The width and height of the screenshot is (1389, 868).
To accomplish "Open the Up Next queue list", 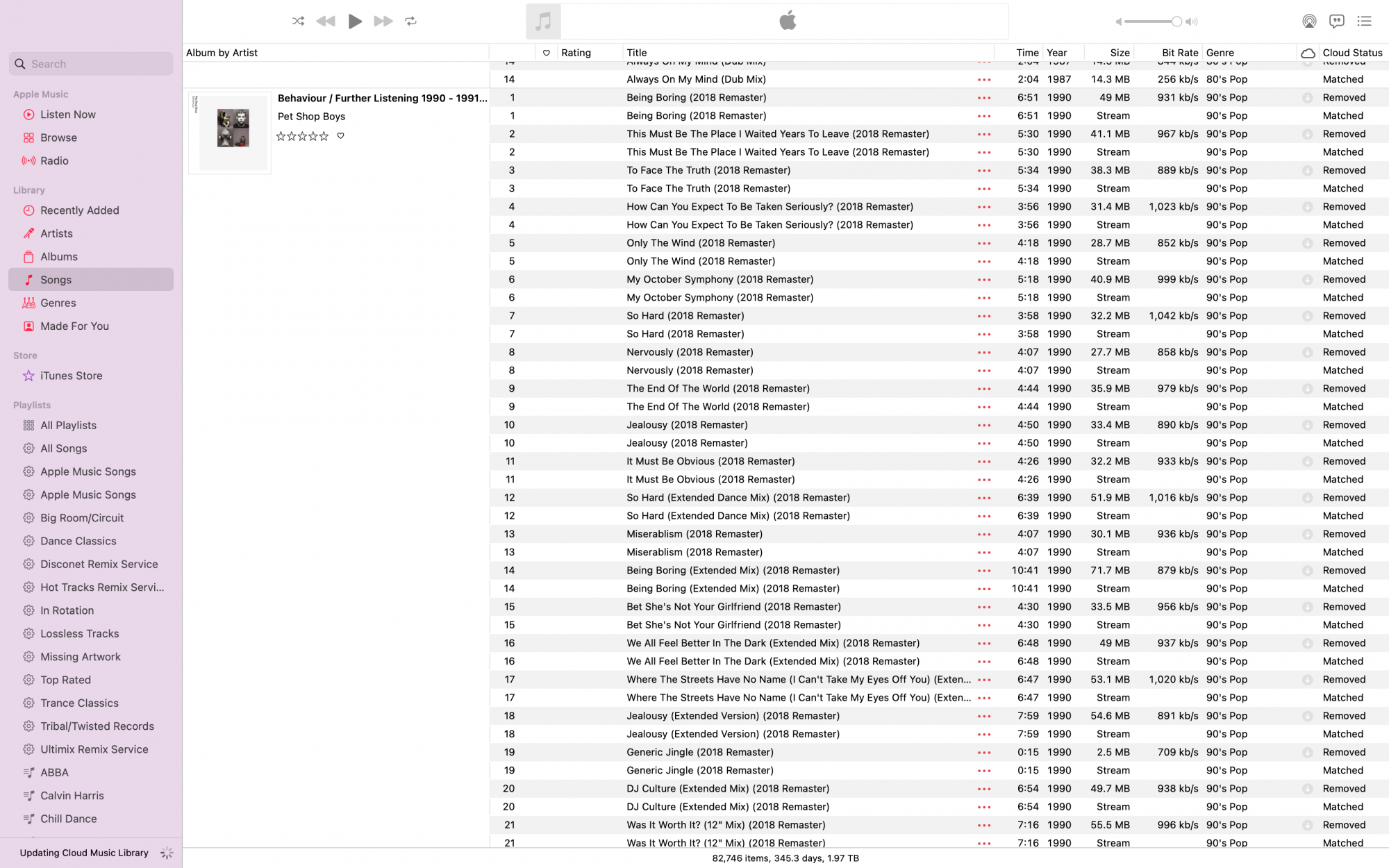I will pyautogui.click(x=1364, y=21).
